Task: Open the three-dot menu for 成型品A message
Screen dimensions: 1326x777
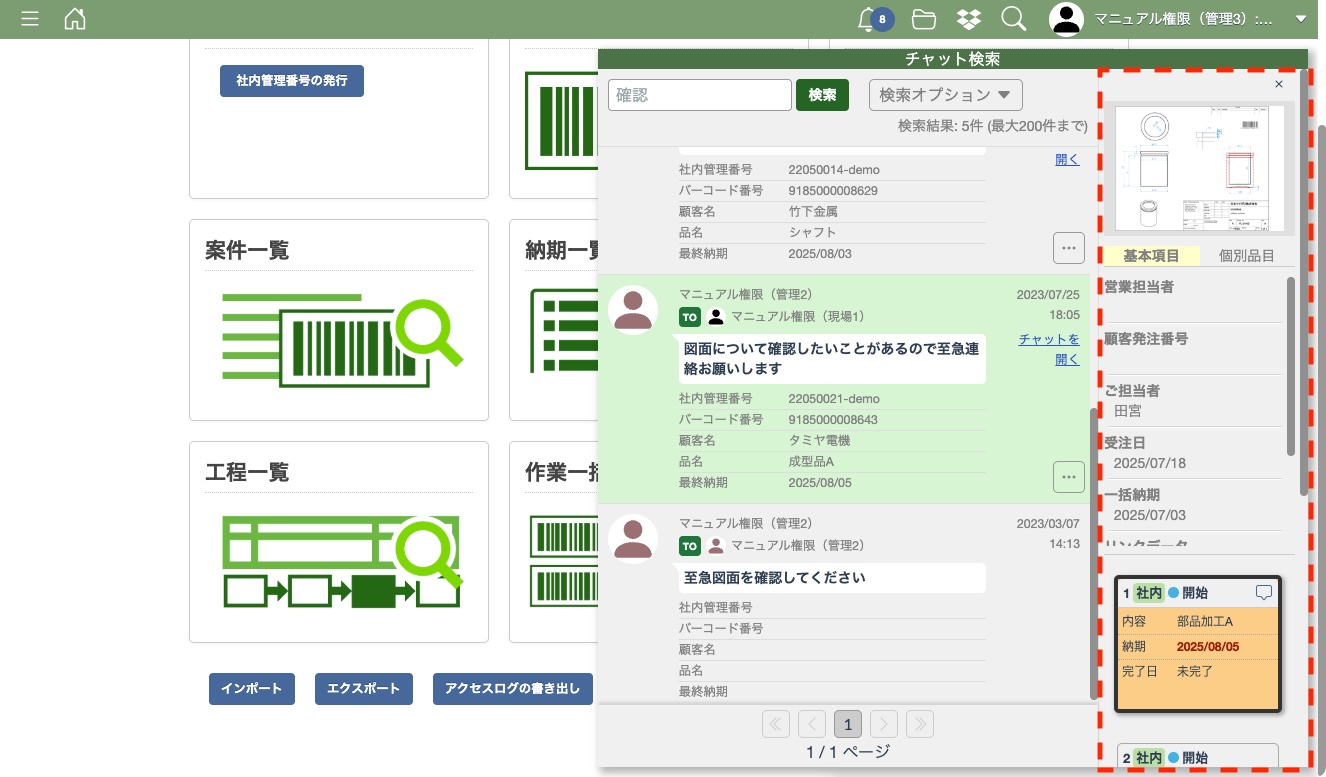Action: [1069, 477]
